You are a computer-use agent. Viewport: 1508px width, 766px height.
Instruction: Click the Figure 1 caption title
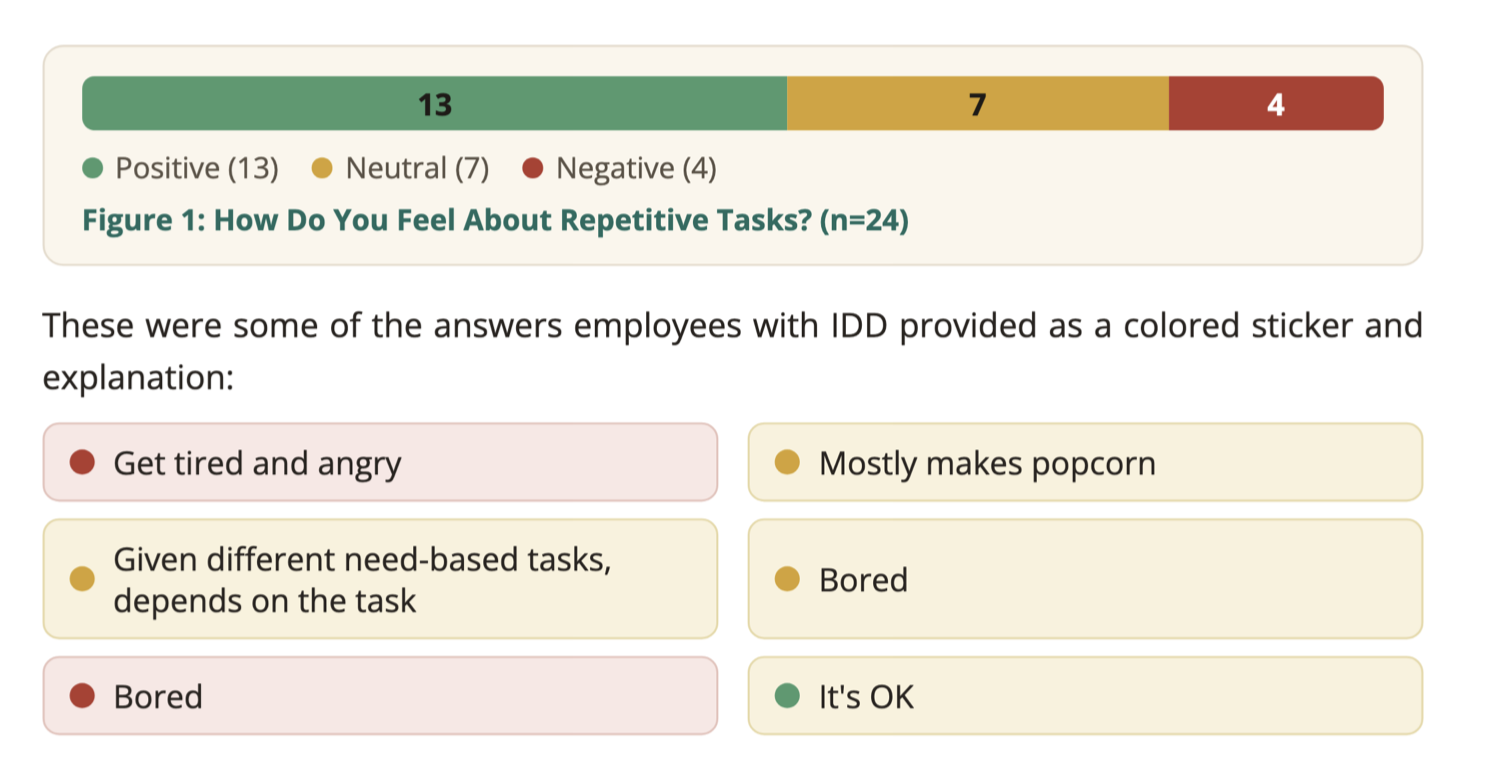click(495, 220)
